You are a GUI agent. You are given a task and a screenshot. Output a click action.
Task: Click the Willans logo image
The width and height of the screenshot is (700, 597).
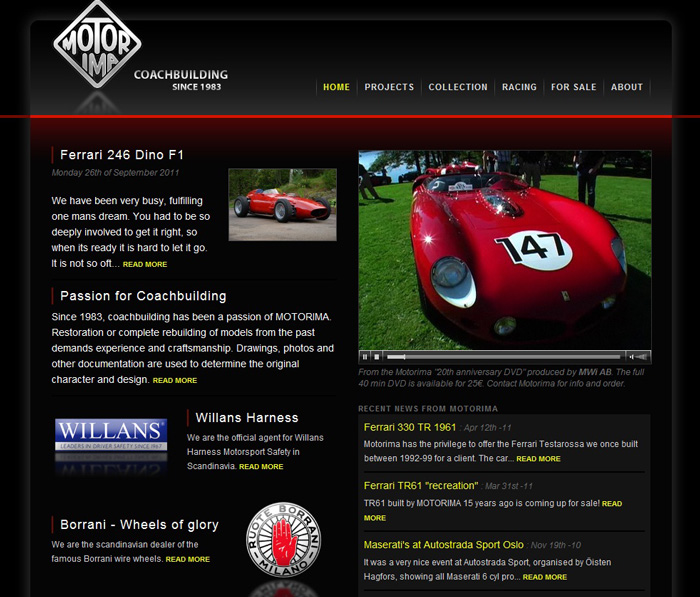click(111, 434)
